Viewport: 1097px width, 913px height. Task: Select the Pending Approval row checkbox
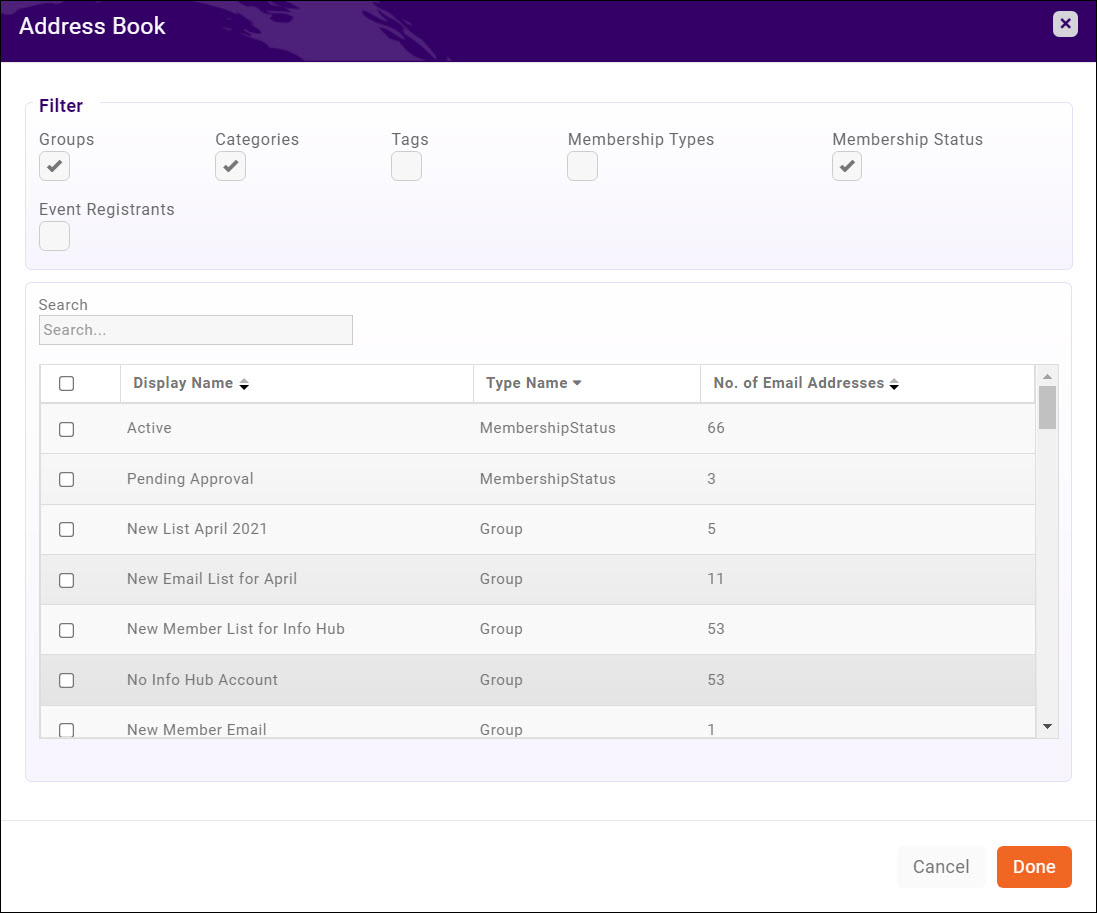point(66,479)
